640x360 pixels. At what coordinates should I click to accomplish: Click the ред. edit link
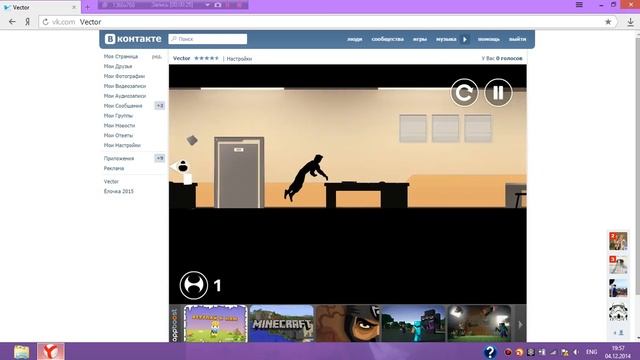[x=157, y=57]
